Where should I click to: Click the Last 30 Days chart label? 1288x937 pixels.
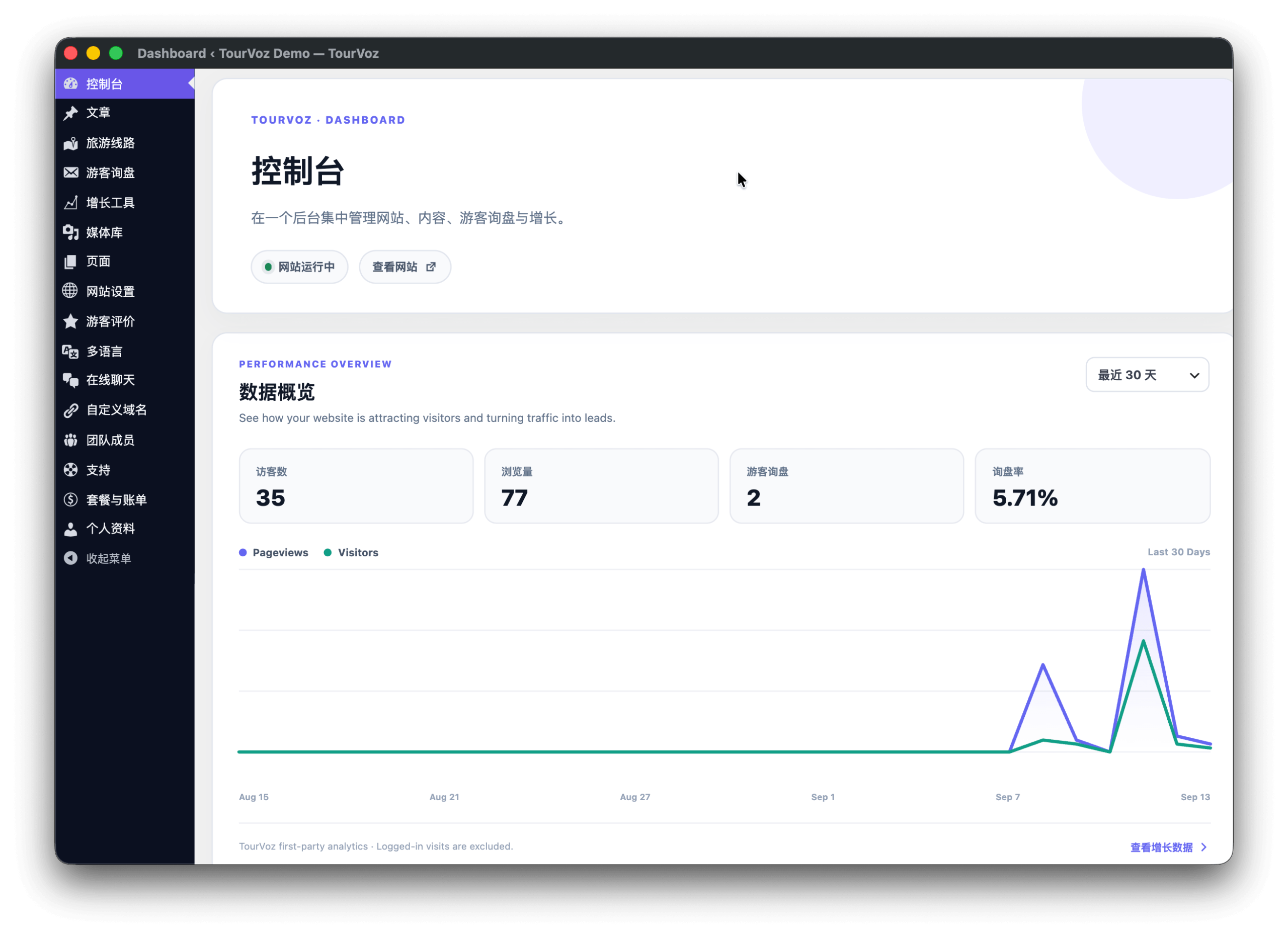pyautogui.click(x=1179, y=552)
